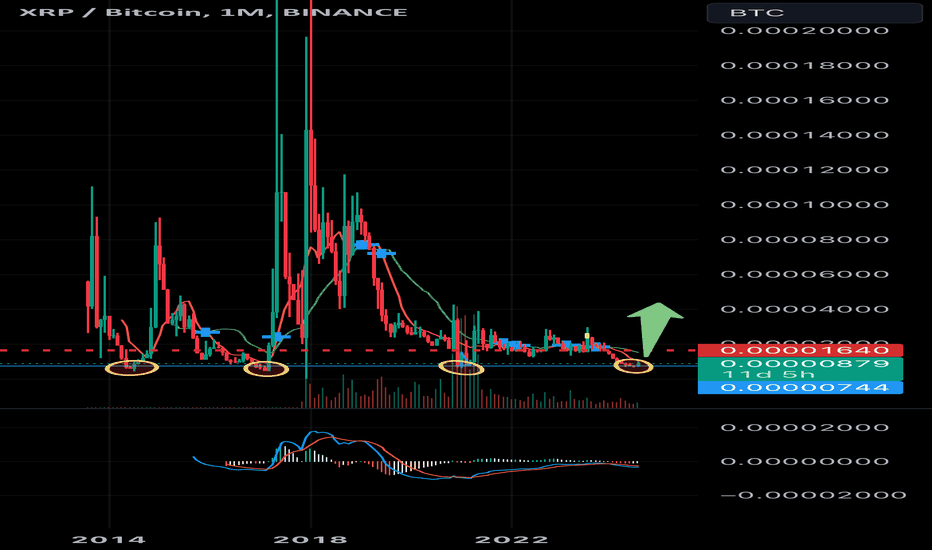Click the 0.00014000 price axis label

click(805, 135)
